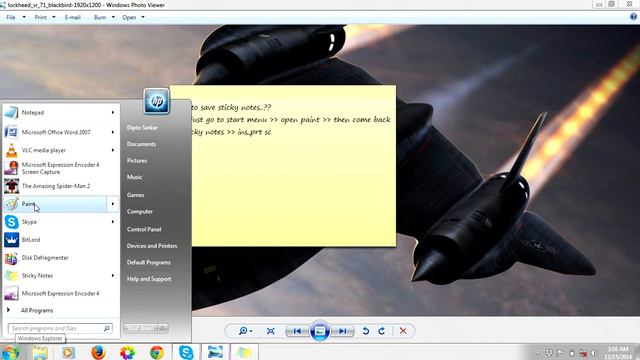Click the Shut down button
This screenshot has width=640, height=360.
coord(141,328)
